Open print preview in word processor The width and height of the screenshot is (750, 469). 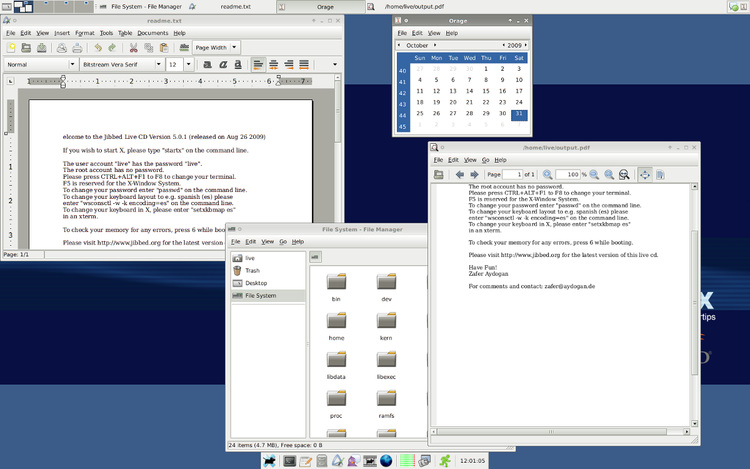click(62, 47)
